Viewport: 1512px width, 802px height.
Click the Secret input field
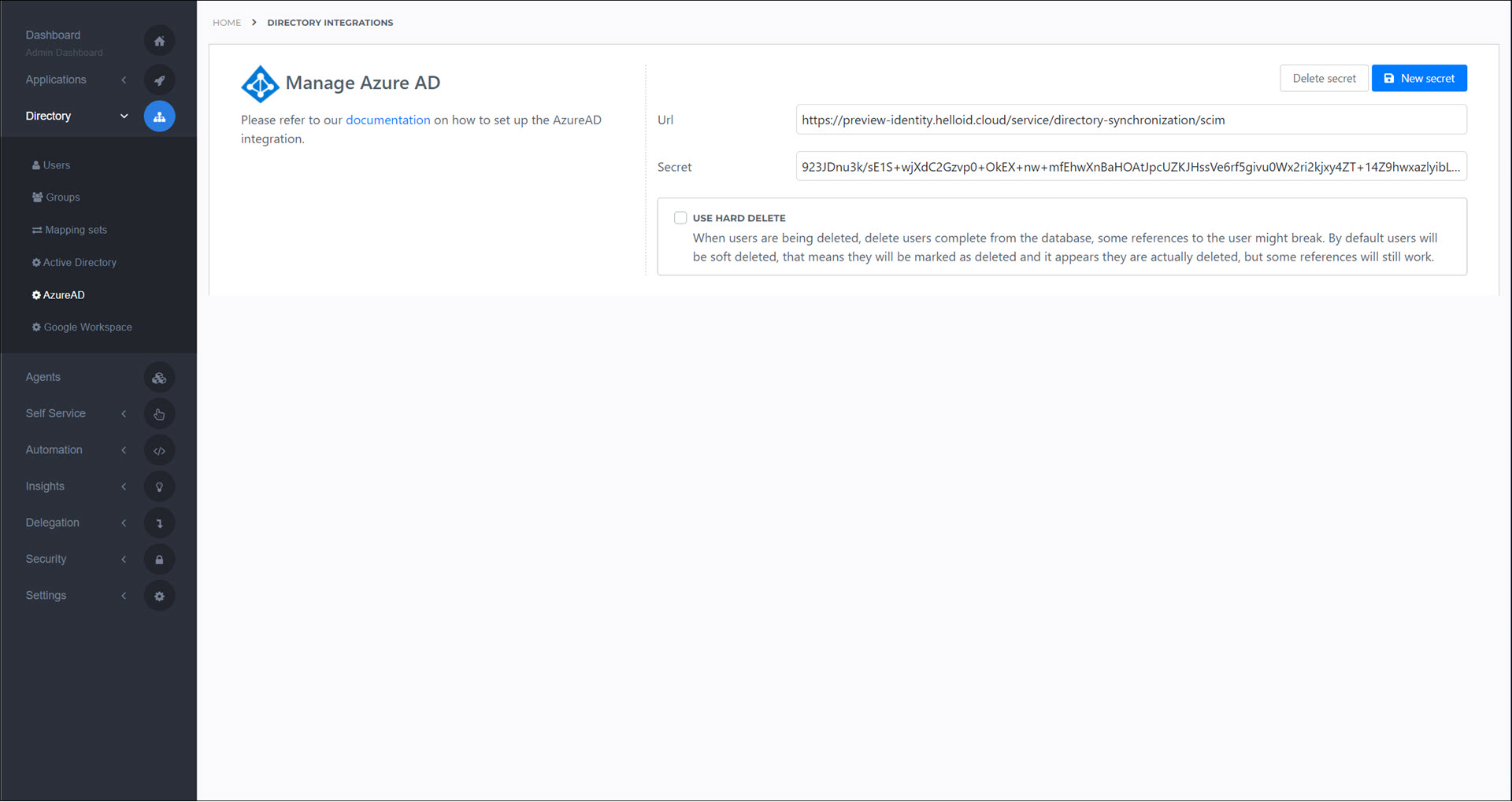(x=1131, y=167)
